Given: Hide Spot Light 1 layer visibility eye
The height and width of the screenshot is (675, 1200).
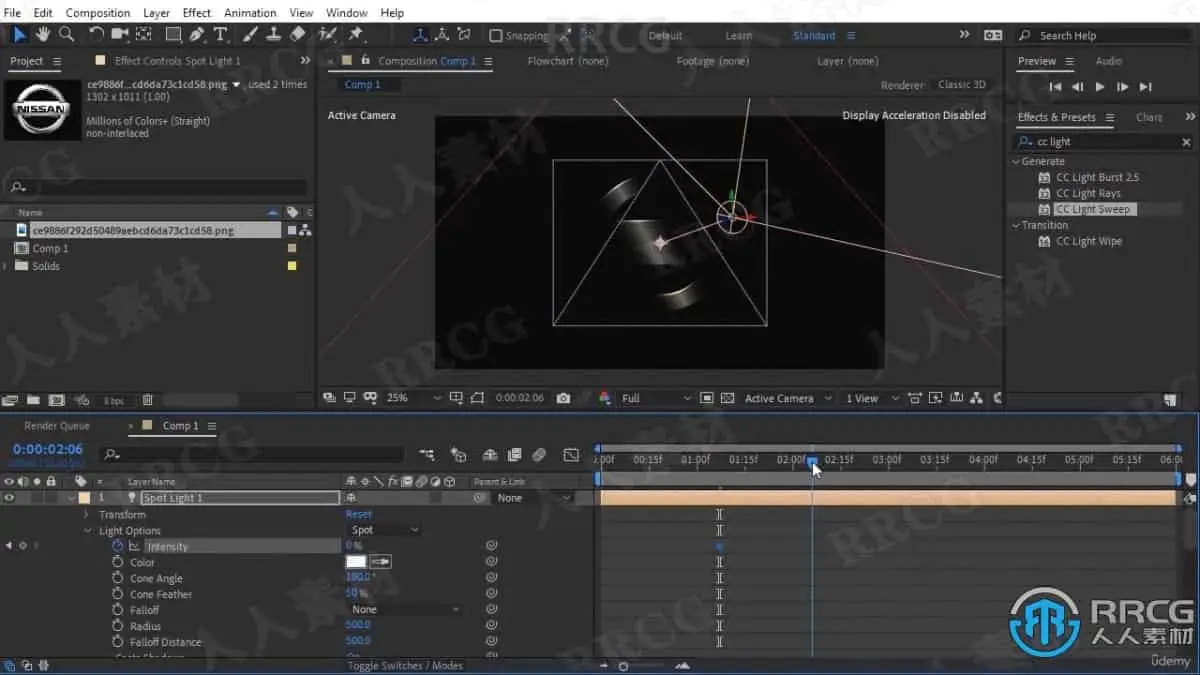Looking at the screenshot, I should [x=10, y=497].
